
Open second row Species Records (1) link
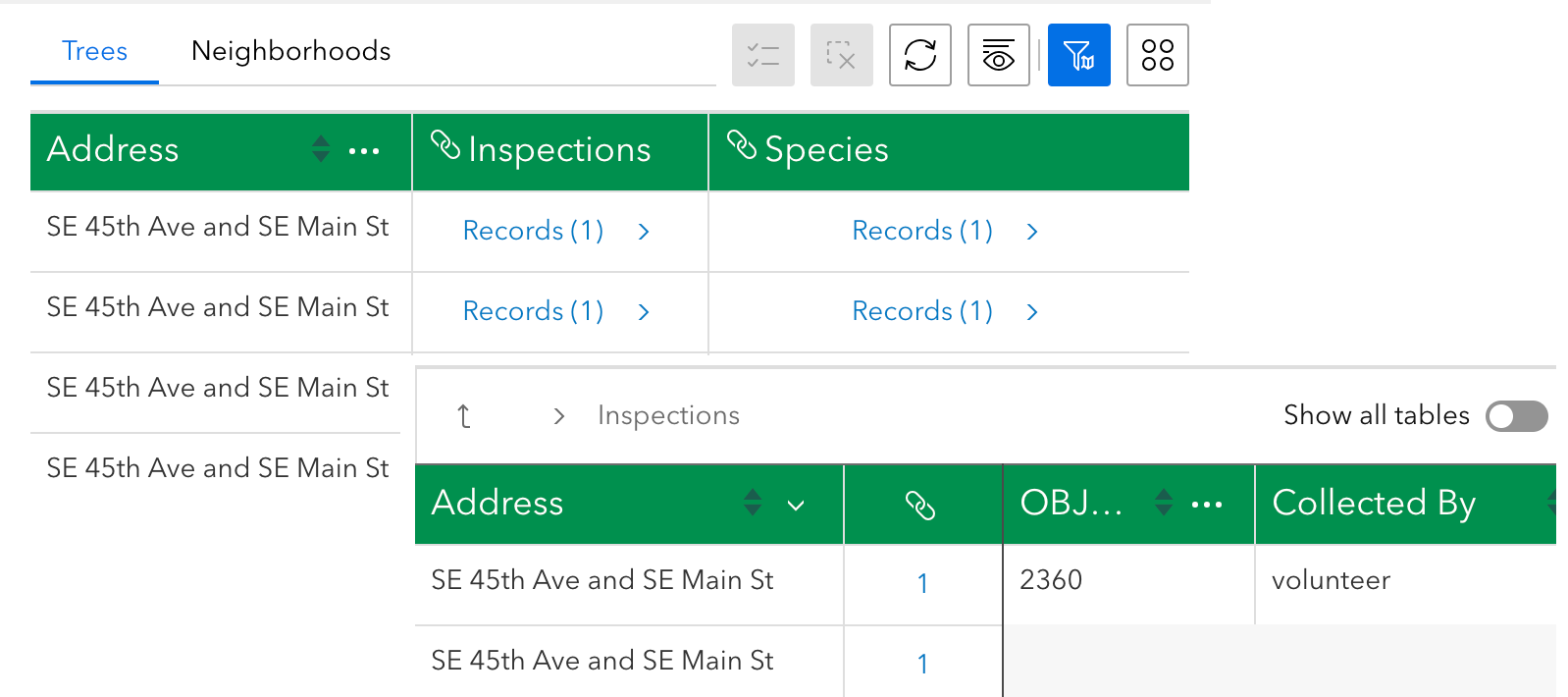923,311
